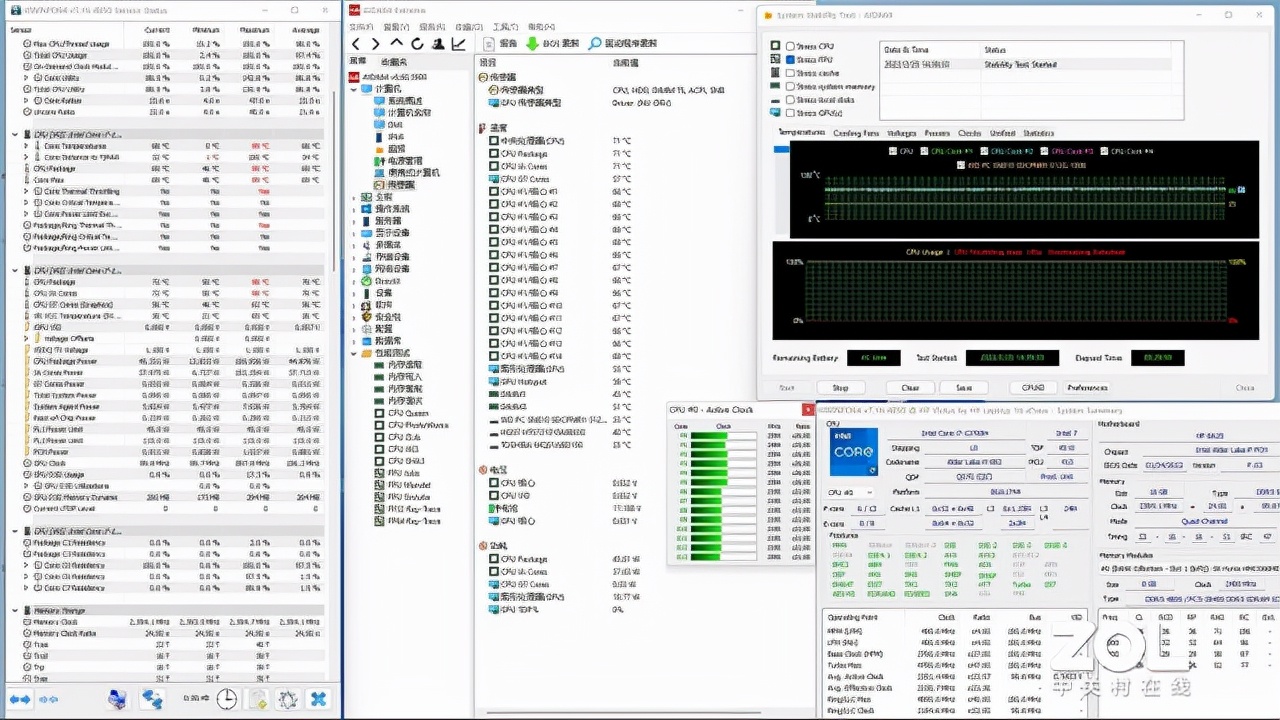Click the Preferences button
The width and height of the screenshot is (1280, 720).
[1087, 388]
